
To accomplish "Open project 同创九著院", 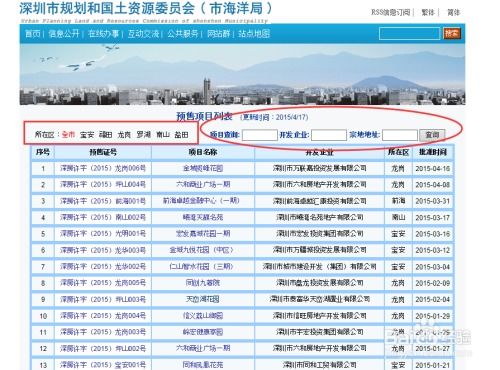I will [x=203, y=283].
